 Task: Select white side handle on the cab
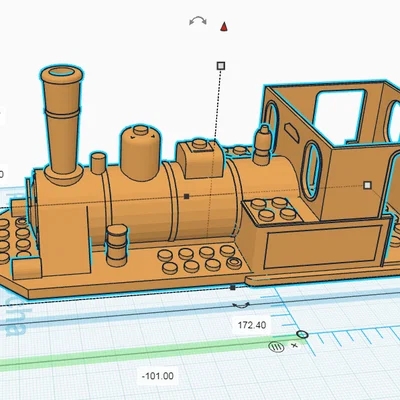367,185
